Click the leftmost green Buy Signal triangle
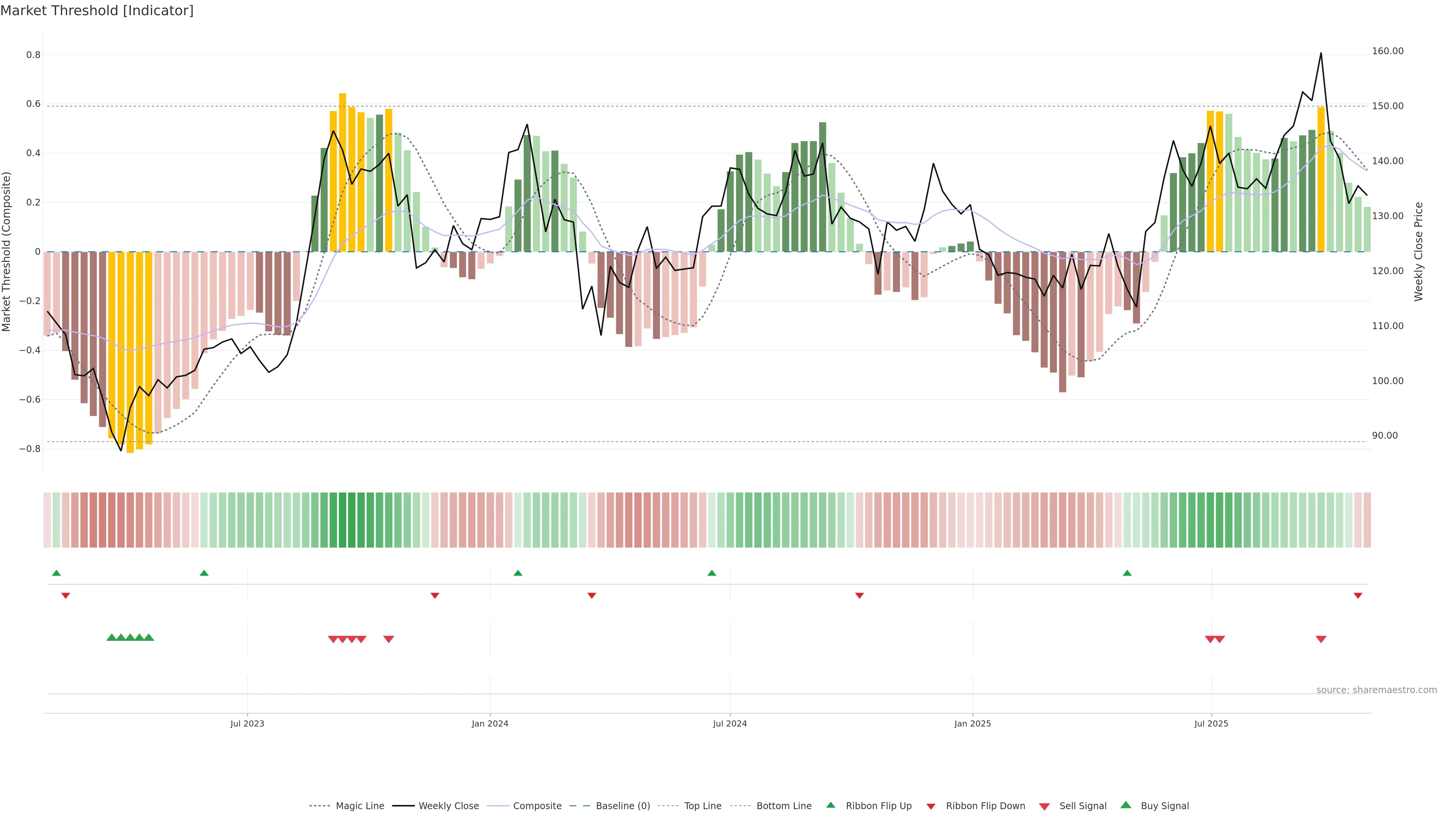Screen dimensions: 1456x819 (x=111, y=637)
